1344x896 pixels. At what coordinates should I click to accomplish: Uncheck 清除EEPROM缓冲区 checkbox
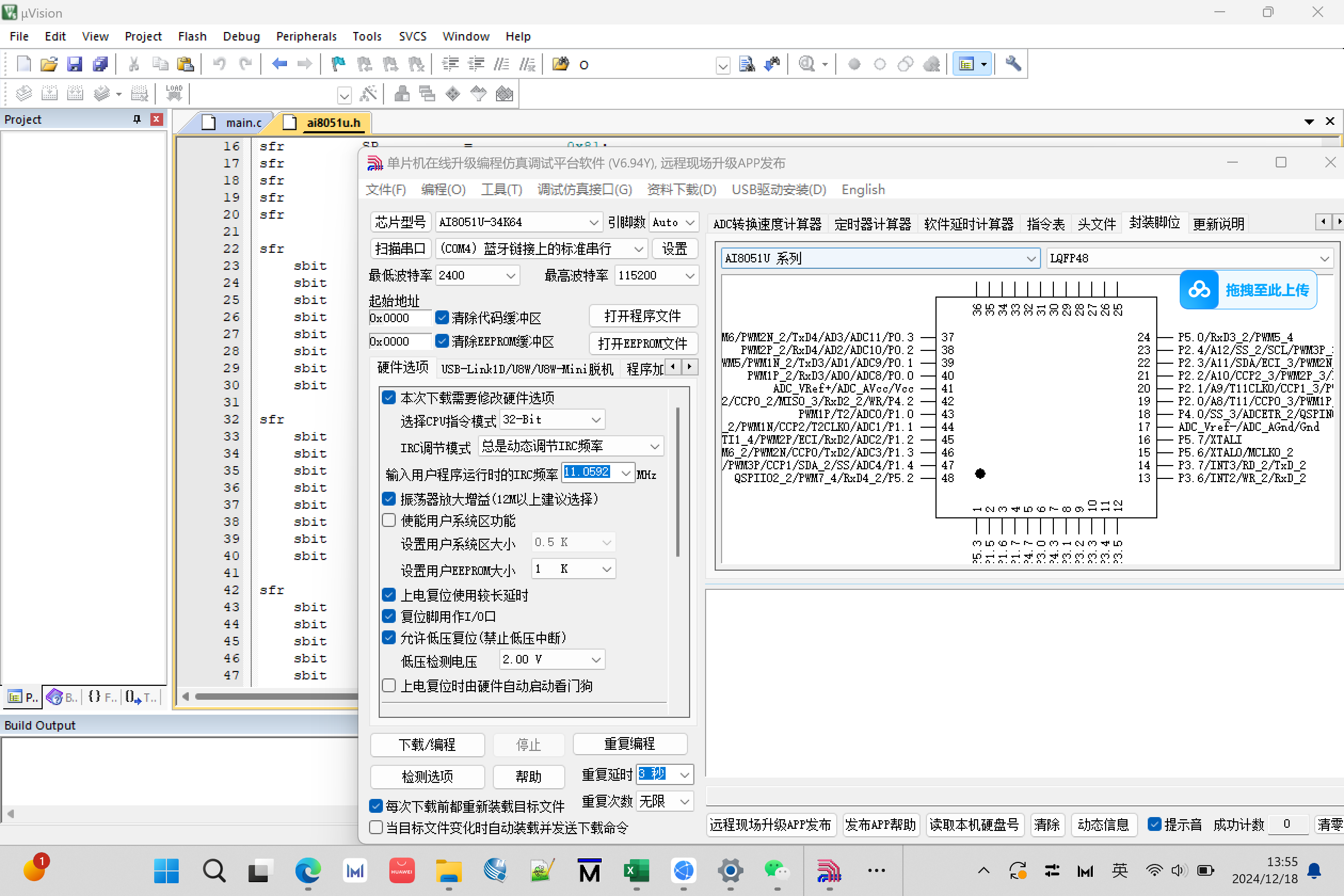[442, 341]
